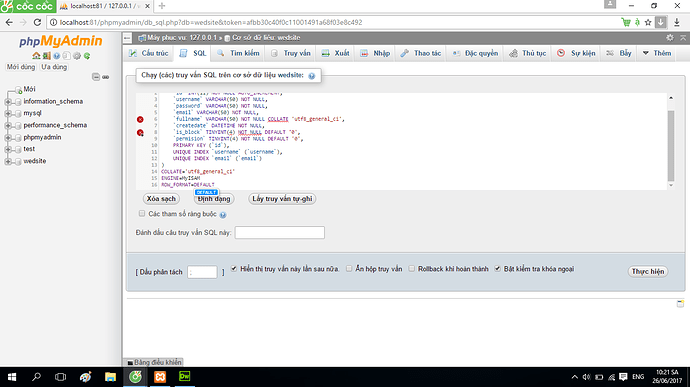Tick Rollback khi hoàn thành checkbox
This screenshot has height=387, width=690.
(411, 269)
